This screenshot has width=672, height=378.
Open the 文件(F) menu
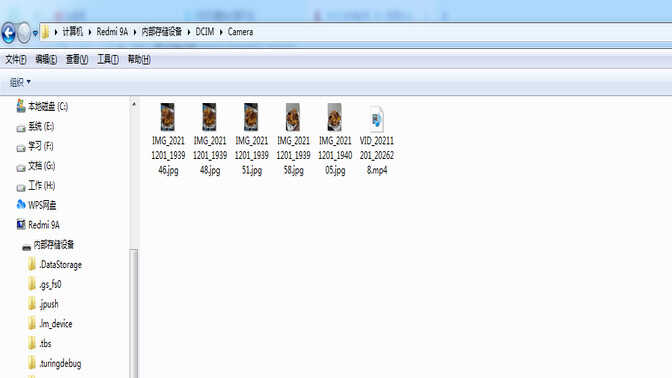[x=16, y=60]
